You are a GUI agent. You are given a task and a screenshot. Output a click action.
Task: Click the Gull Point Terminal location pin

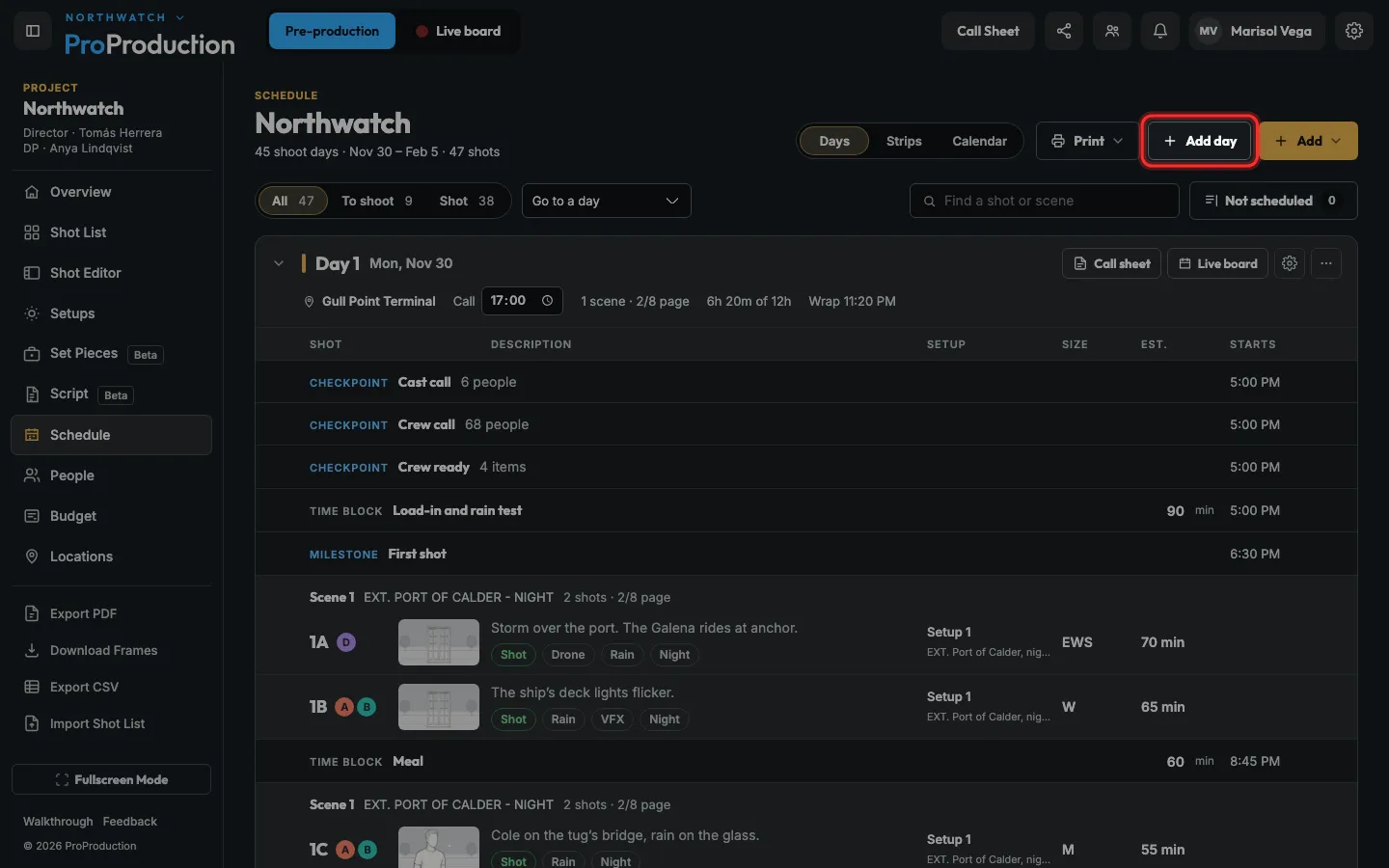(309, 302)
